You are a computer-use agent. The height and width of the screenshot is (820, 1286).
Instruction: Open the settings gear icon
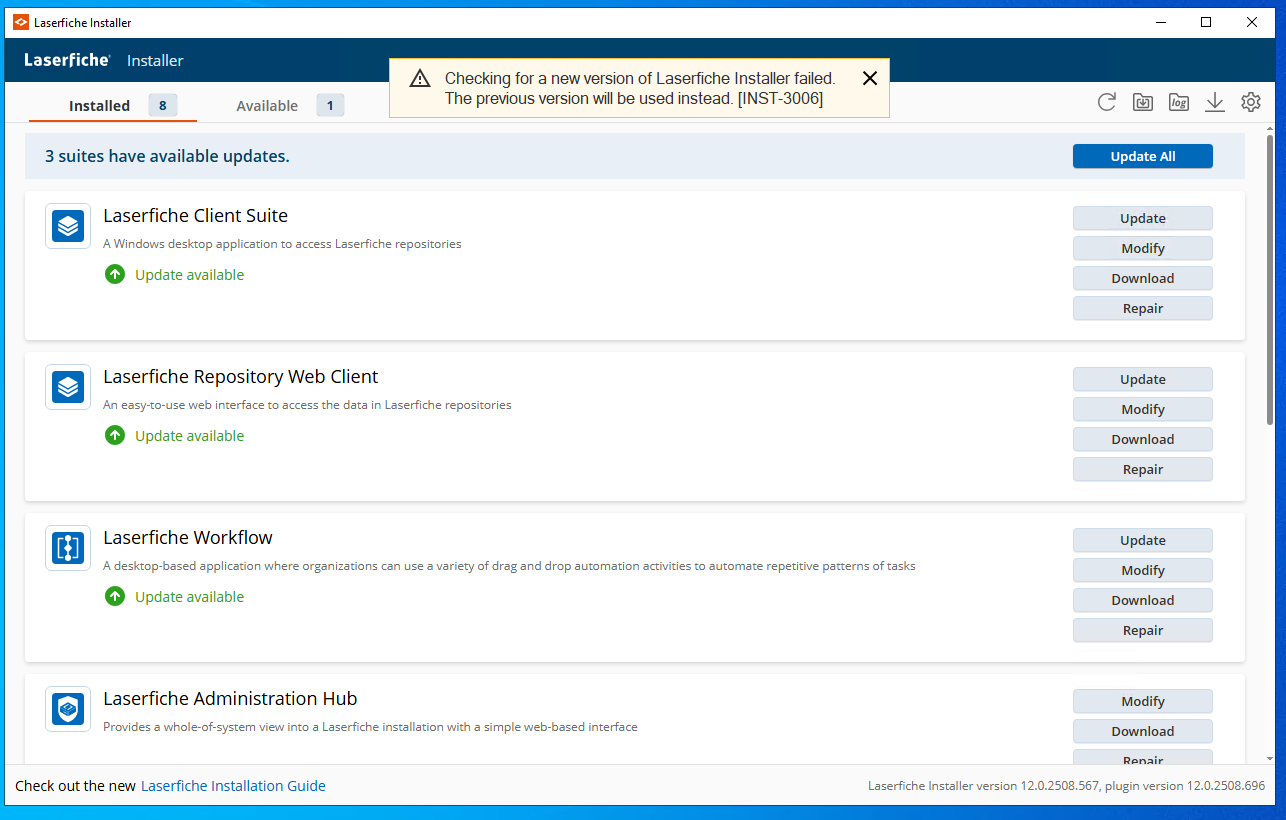(1251, 102)
